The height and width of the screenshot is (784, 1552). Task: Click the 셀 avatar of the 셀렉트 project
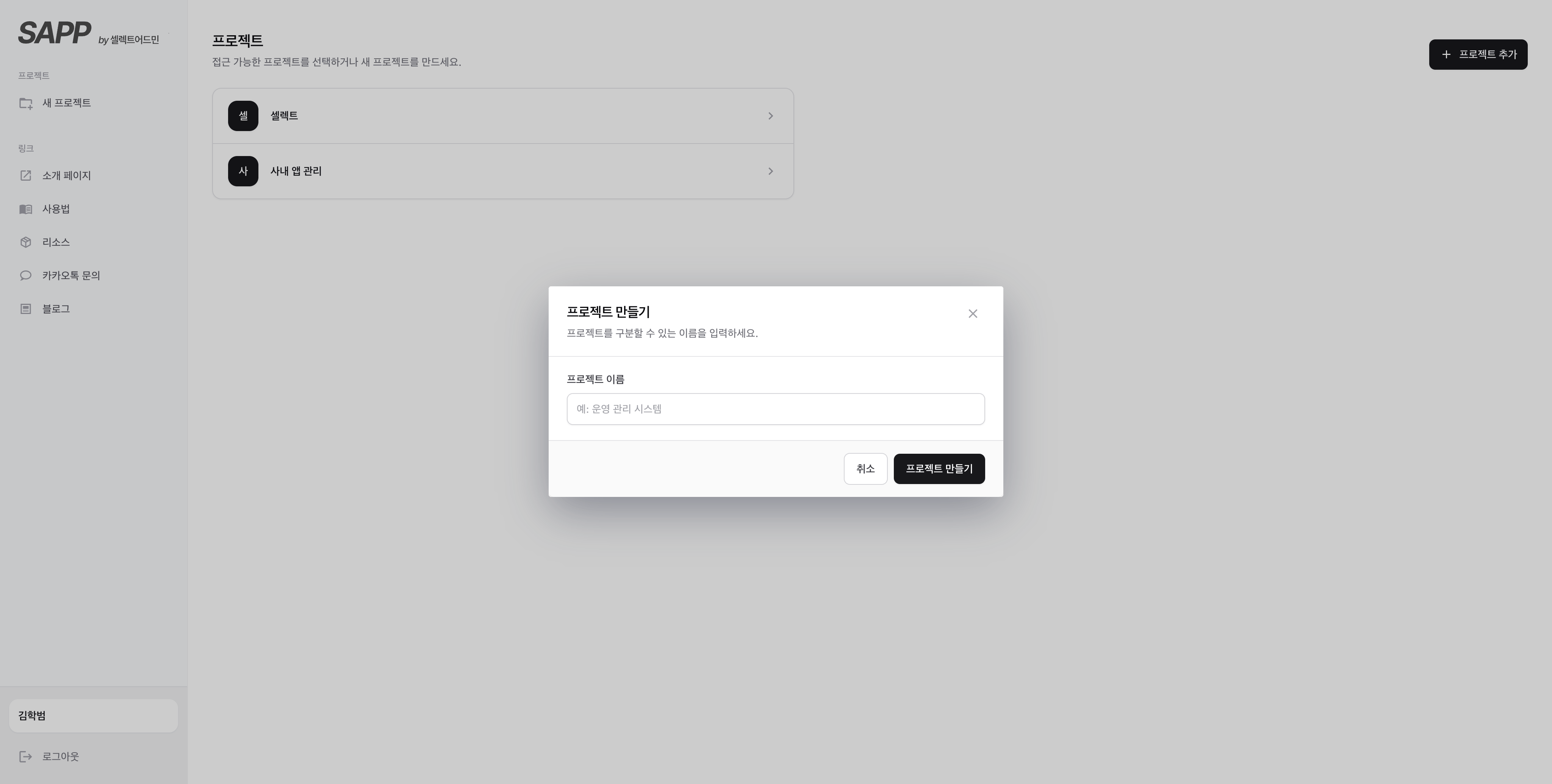(243, 116)
